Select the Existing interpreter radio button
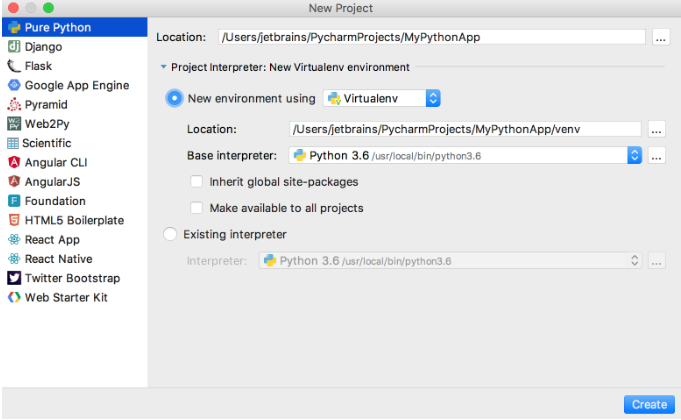Screen dimensions: 681x420 pyautogui.click(x=170, y=235)
